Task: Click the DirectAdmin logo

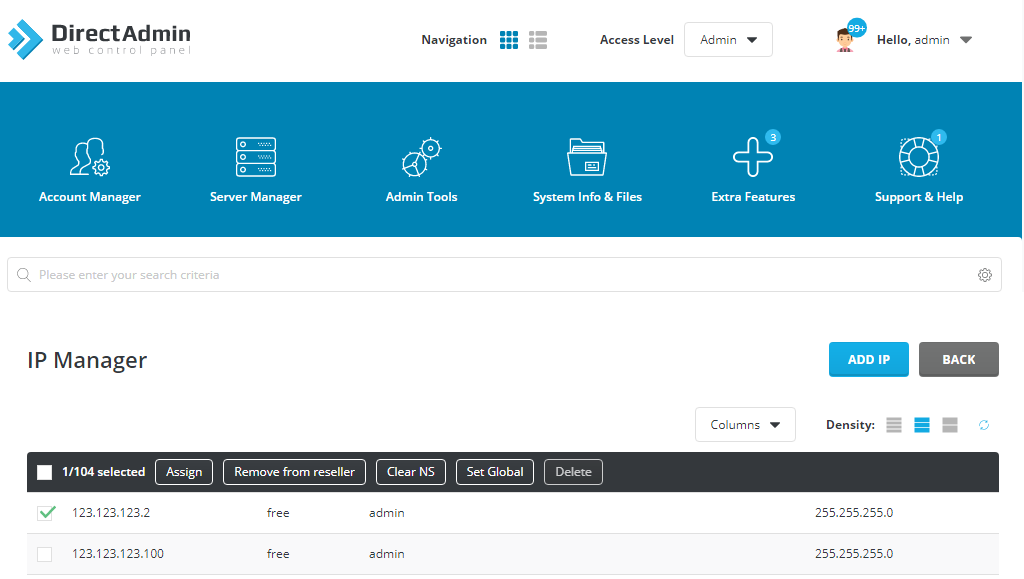Action: pos(99,39)
